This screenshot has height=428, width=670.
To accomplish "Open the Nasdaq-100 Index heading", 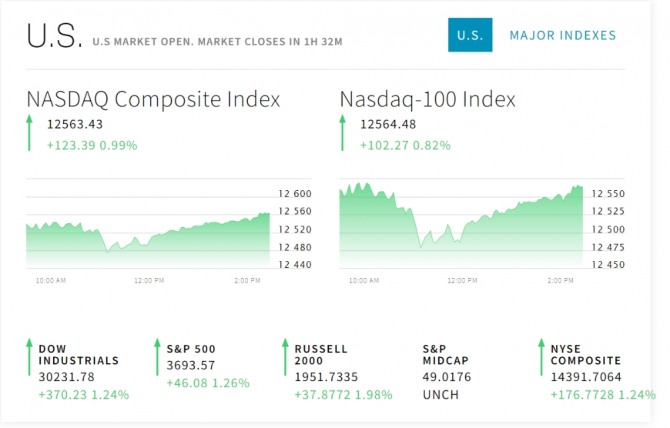I will tap(427, 99).
